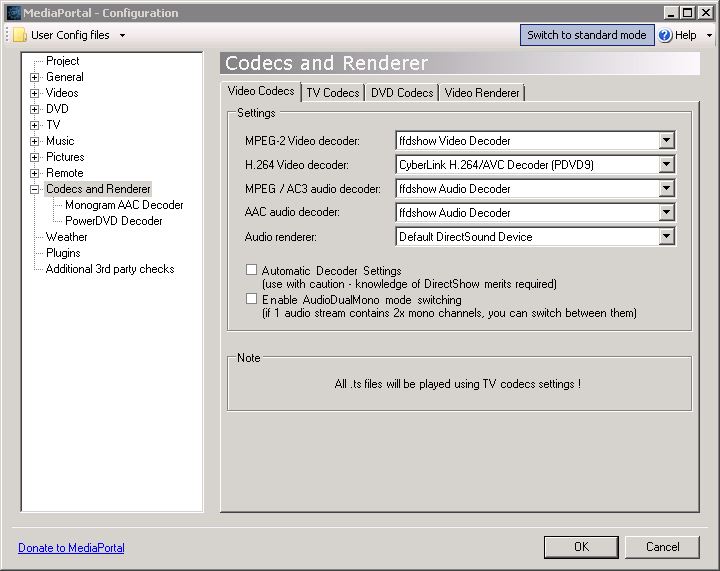Viewport: 720px width, 571px height.
Task: Close the MediaPortal Configuration window
Action: click(706, 13)
